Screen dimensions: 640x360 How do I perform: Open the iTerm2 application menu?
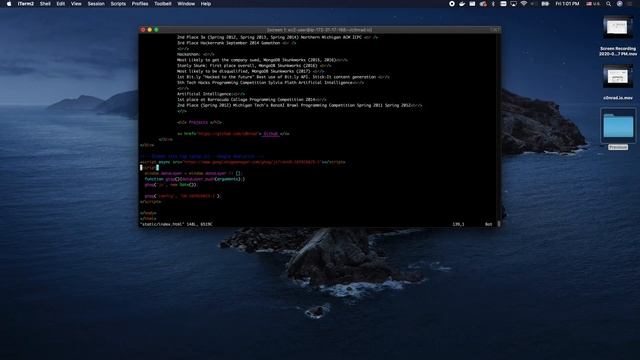[x=26, y=4]
